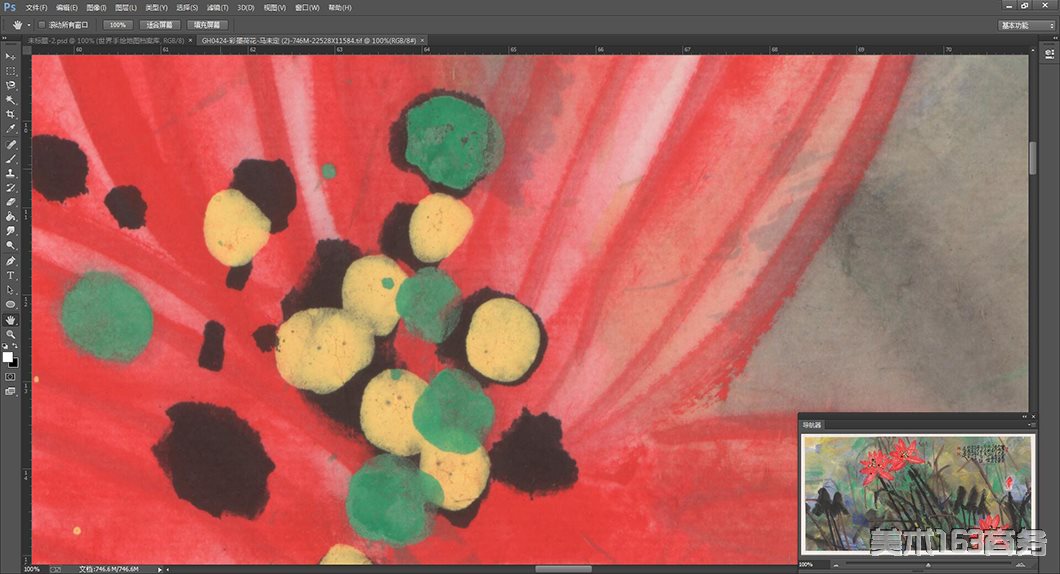Select the Smudge tool

[x=10, y=231]
